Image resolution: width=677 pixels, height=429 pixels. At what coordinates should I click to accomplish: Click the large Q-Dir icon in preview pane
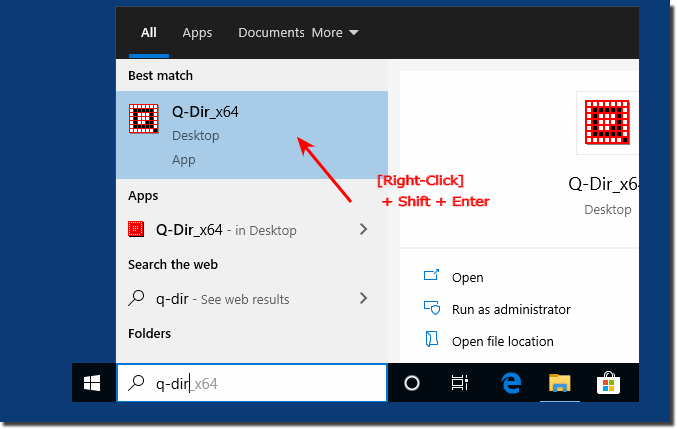(x=607, y=122)
